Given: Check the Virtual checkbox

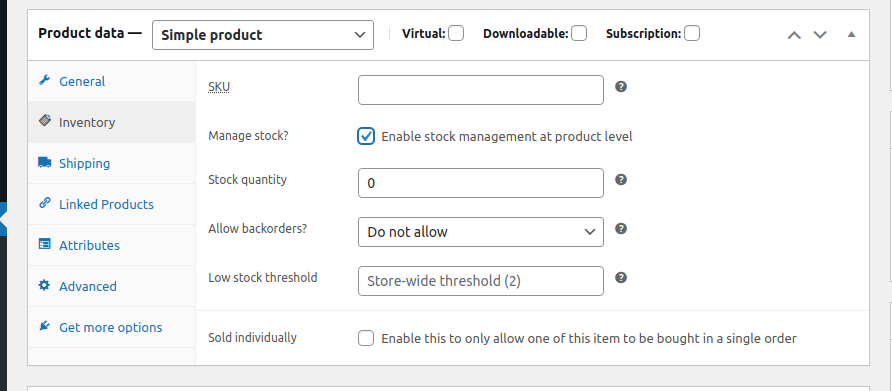Looking at the screenshot, I should [456, 34].
